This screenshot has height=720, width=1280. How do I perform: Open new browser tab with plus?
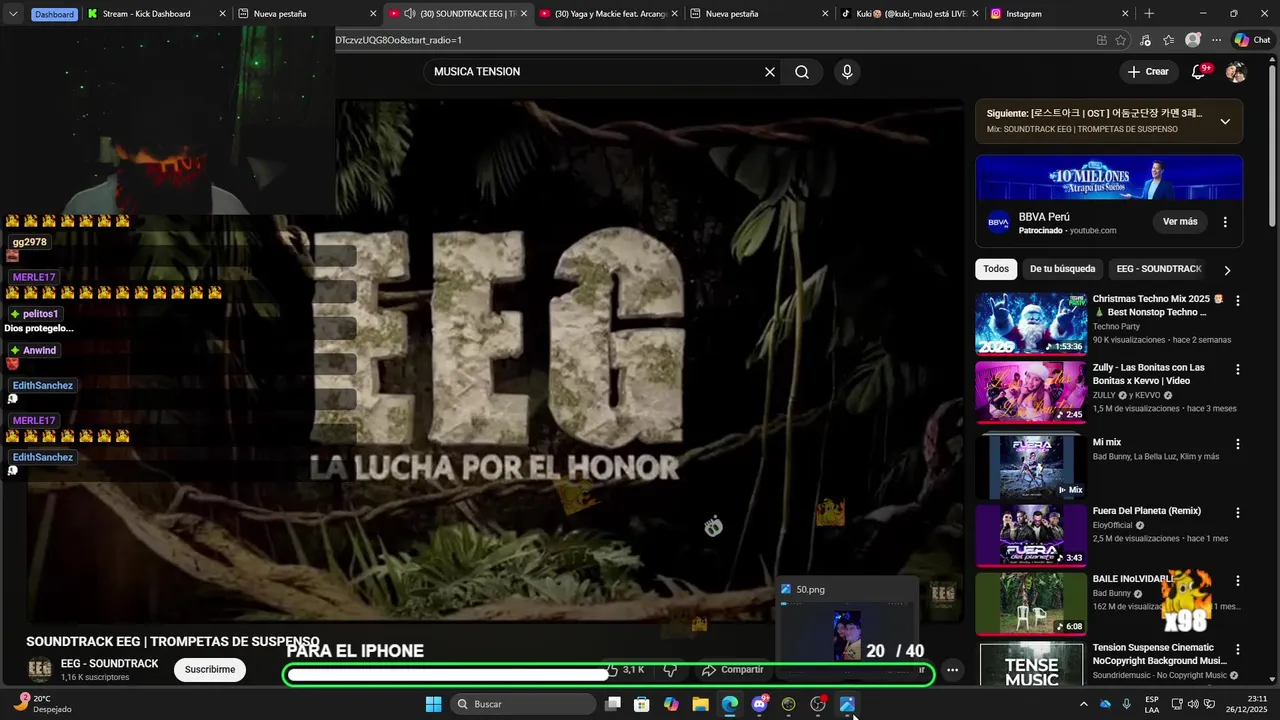pyautogui.click(x=1149, y=14)
